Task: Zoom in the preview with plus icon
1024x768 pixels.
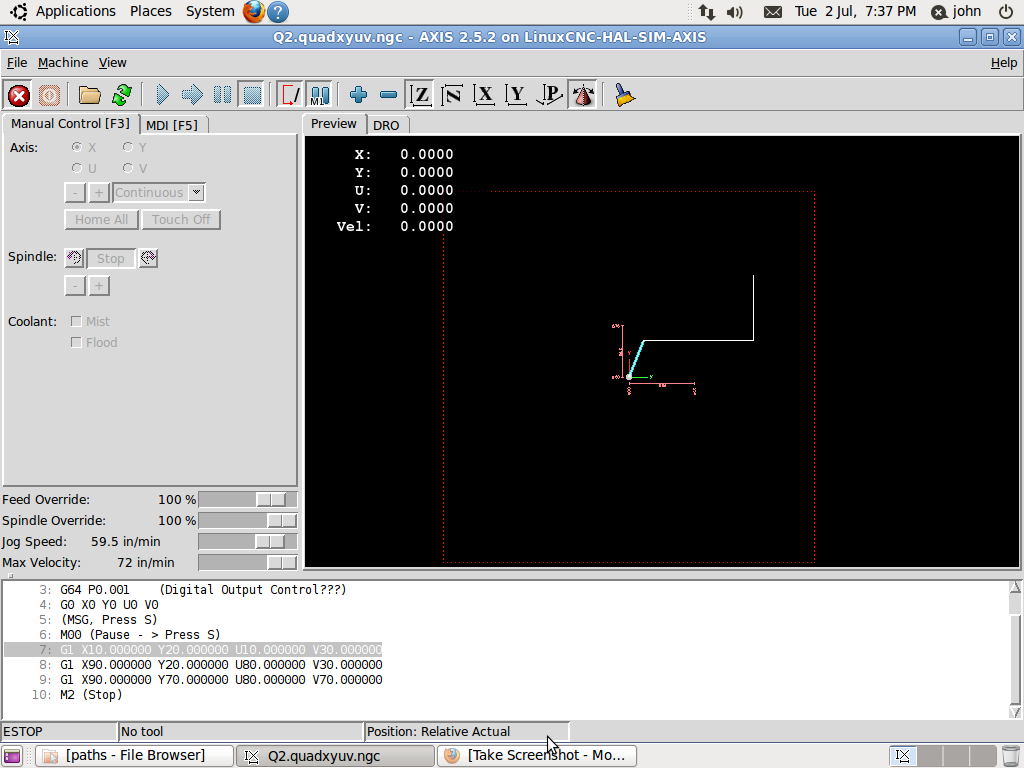Action: (359, 95)
